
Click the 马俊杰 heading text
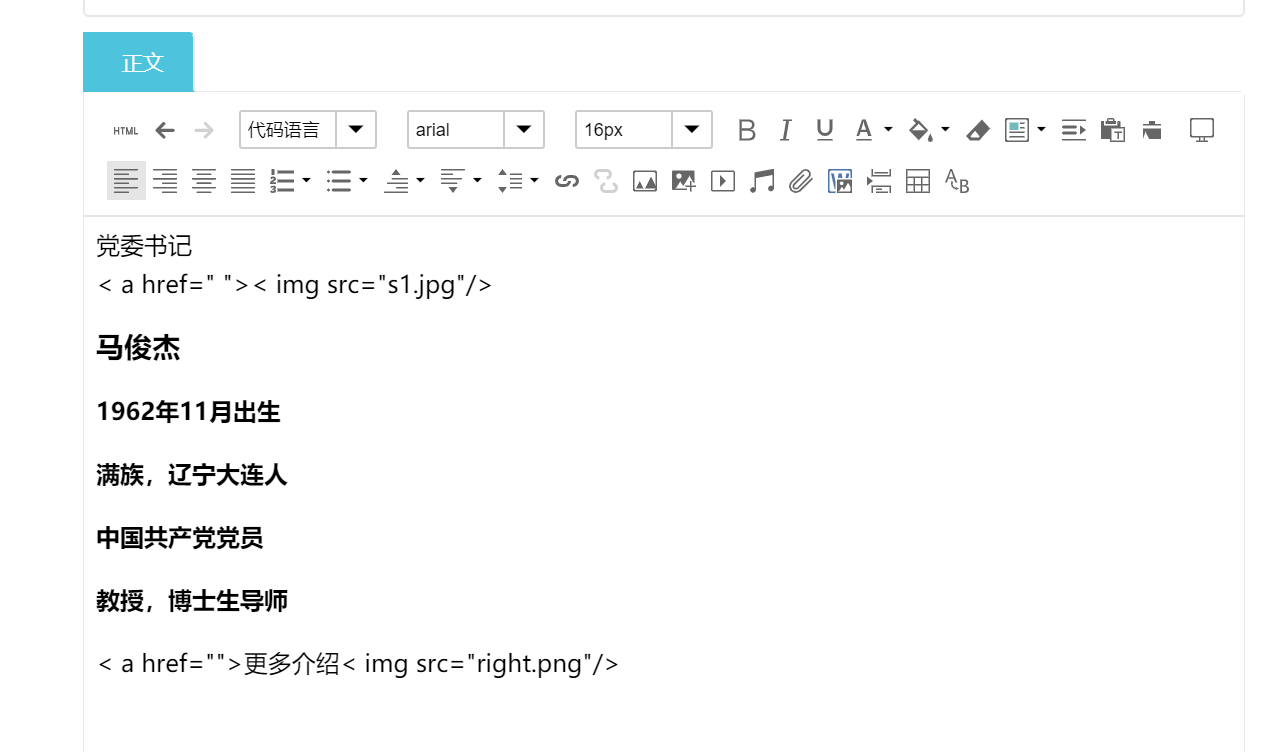tap(138, 348)
